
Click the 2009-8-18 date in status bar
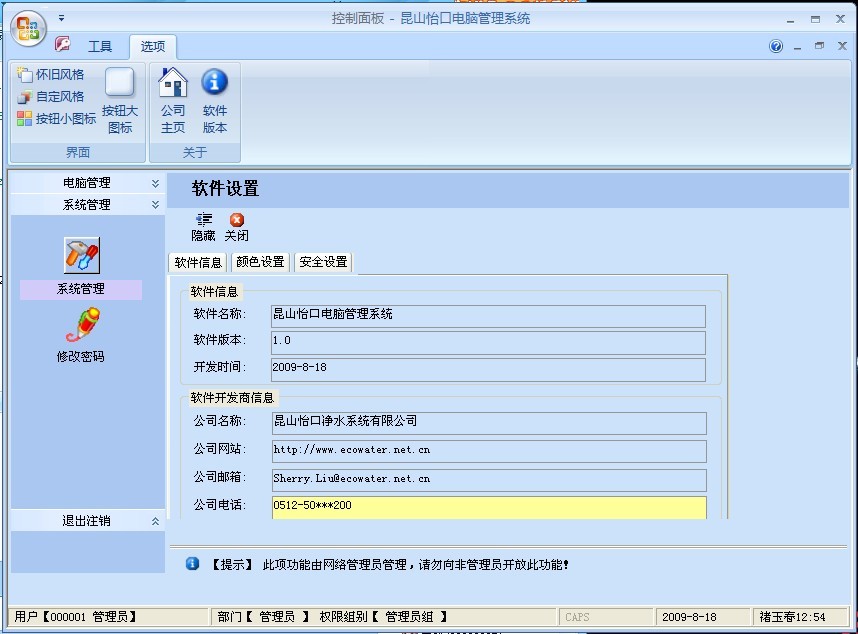click(689, 617)
